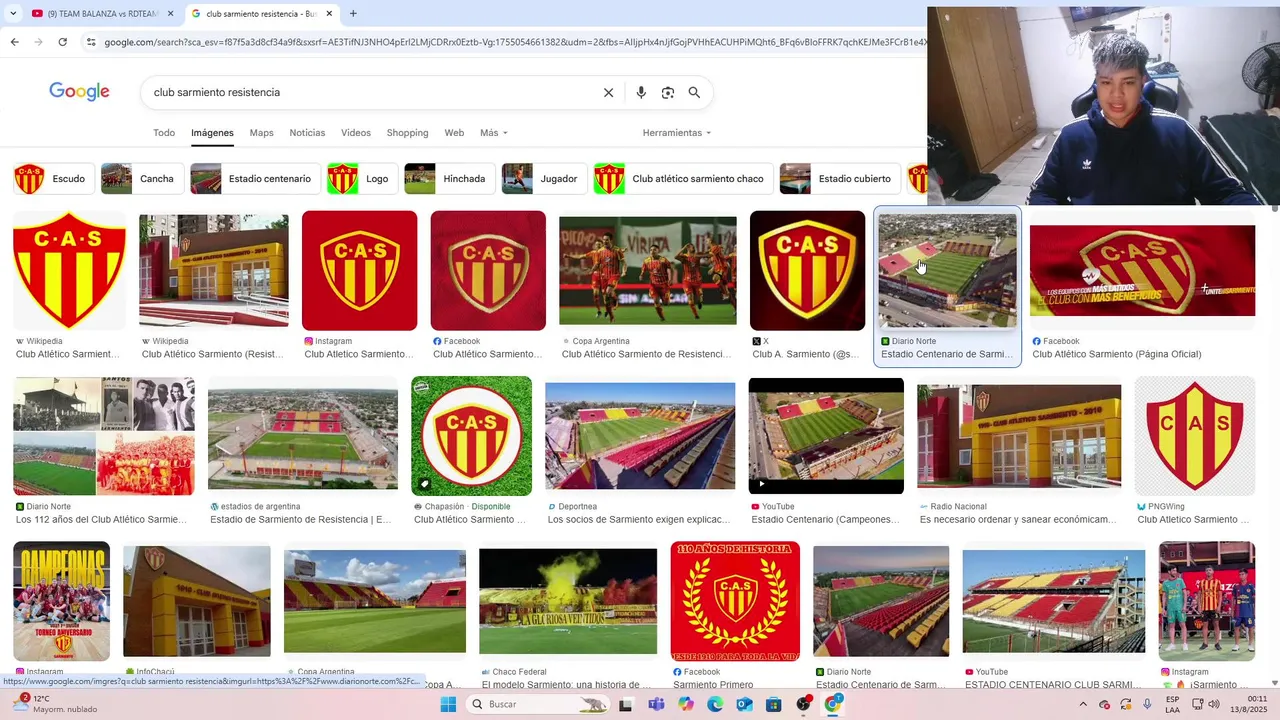Screen dimensions: 1280x720
Task: Select the Imágenes tab
Action: click(212, 133)
